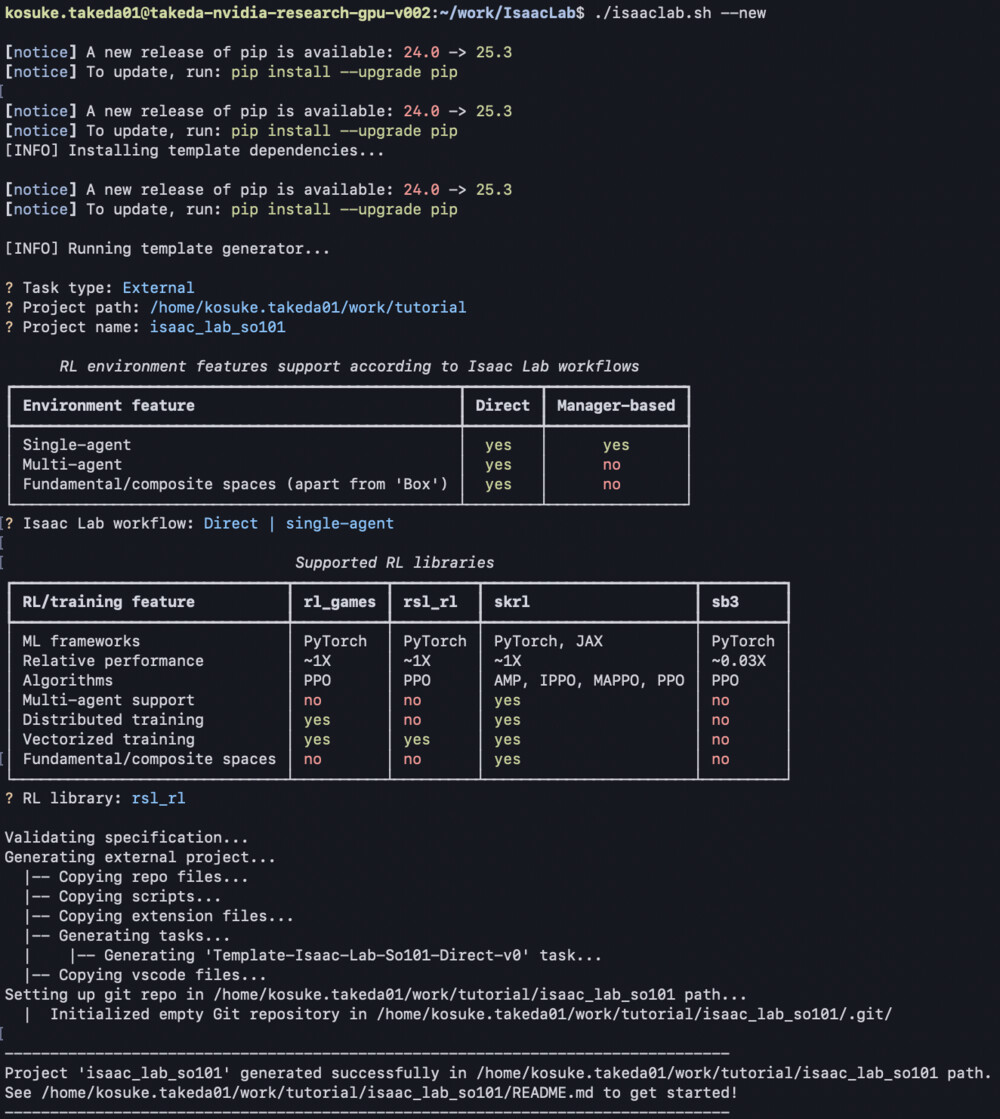Click the 'ML frameworks' row label
Viewport: 1000px width, 1119px height.
click(81, 641)
